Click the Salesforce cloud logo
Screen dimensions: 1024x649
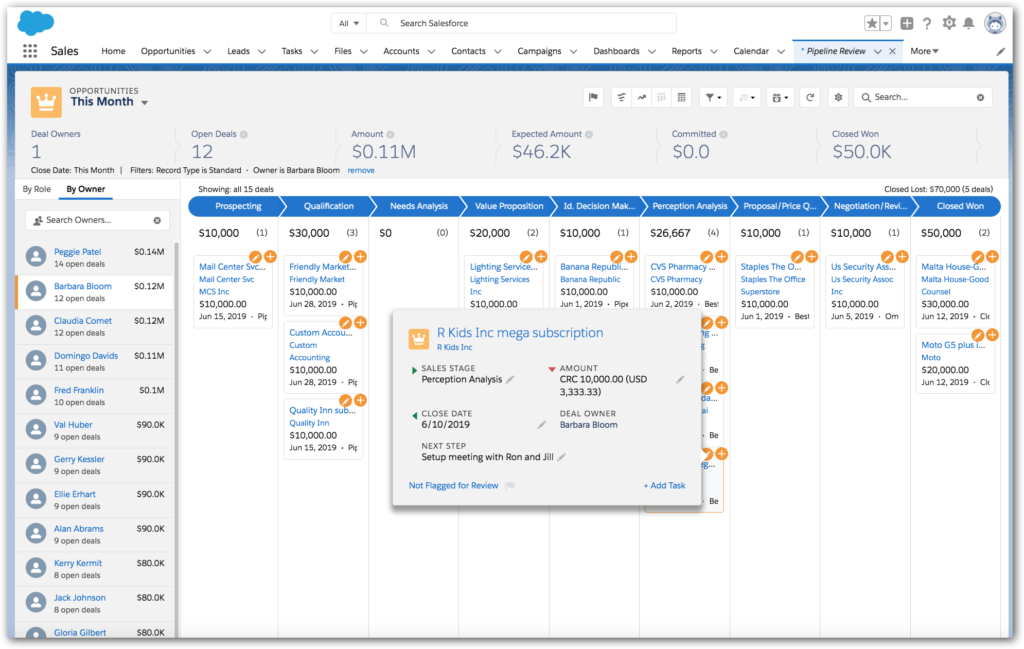click(x=35, y=23)
